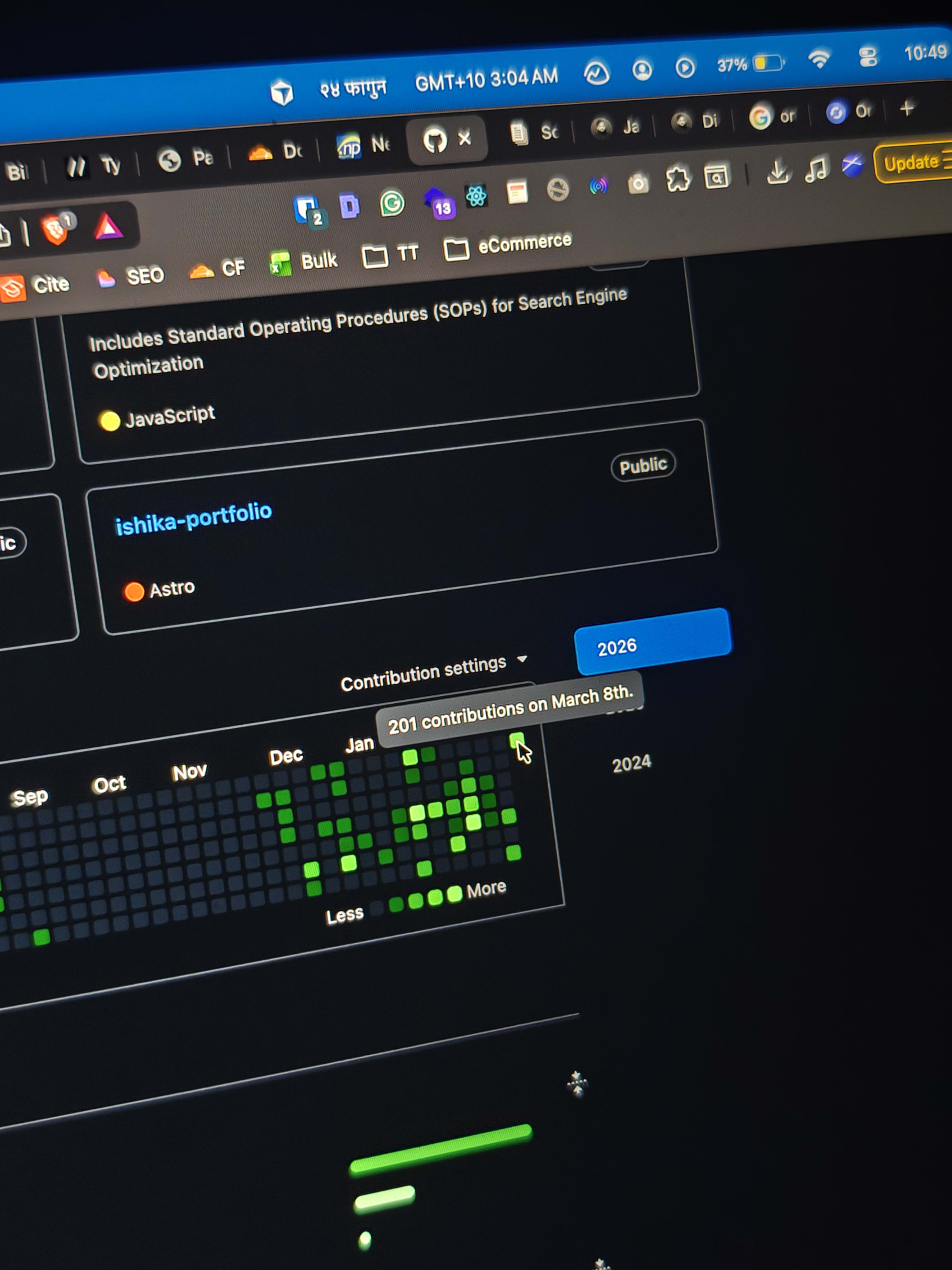
Task: Switch to the 'Pa' browser tab
Action: (x=186, y=159)
